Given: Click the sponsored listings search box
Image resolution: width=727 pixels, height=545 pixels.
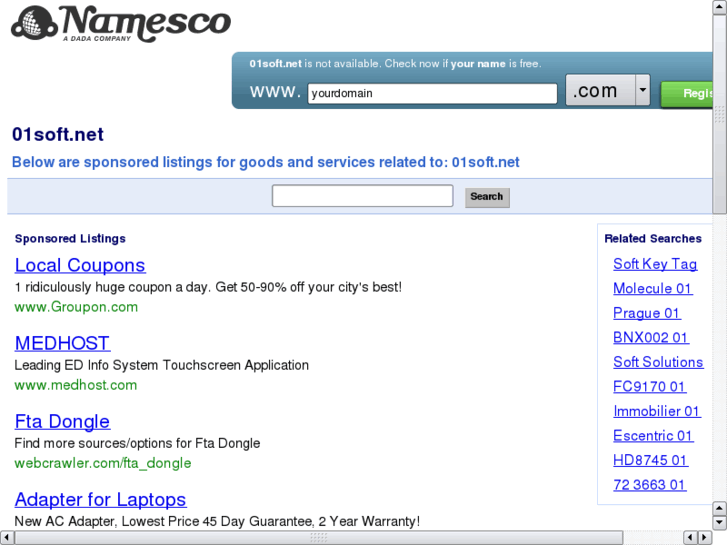Looking at the screenshot, I should click(x=363, y=196).
